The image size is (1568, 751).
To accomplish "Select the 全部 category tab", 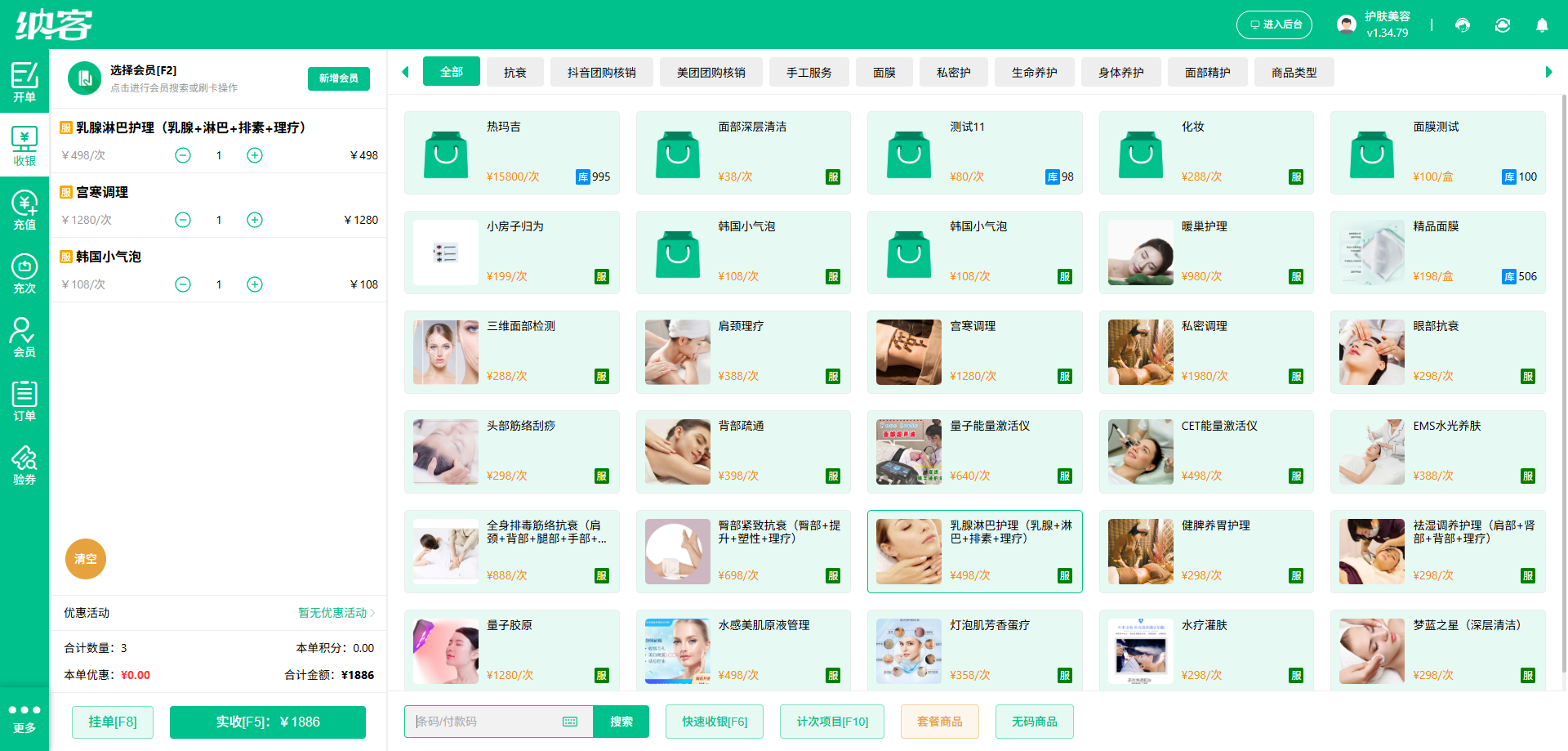I will point(452,72).
